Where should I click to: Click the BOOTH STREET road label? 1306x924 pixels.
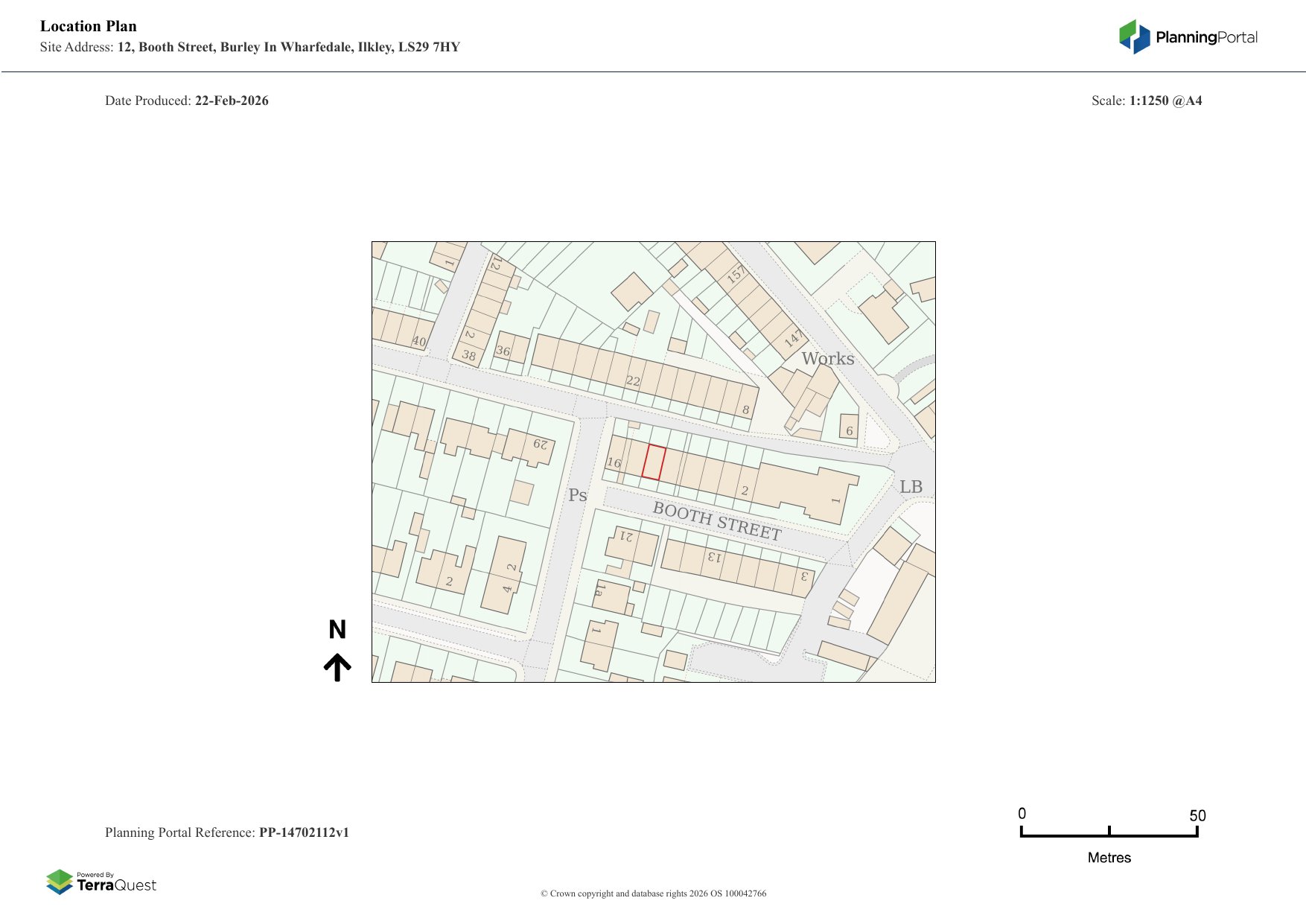click(716, 521)
